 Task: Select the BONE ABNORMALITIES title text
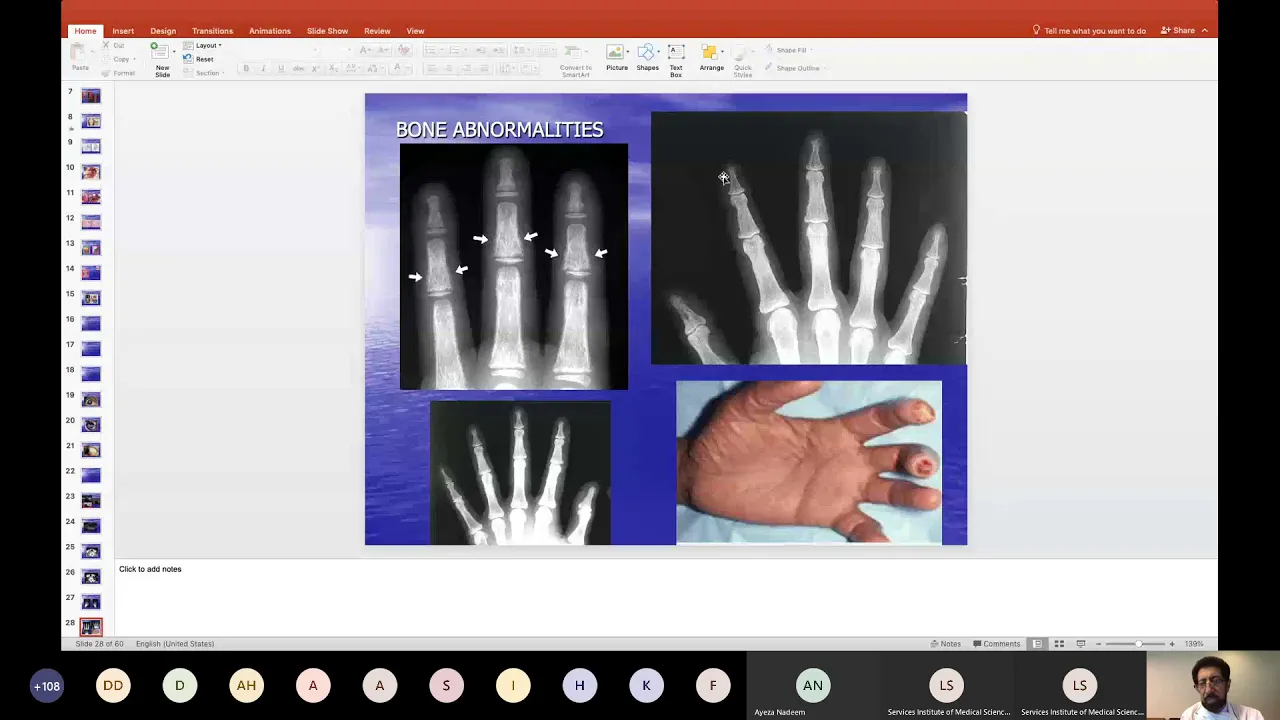(499, 130)
